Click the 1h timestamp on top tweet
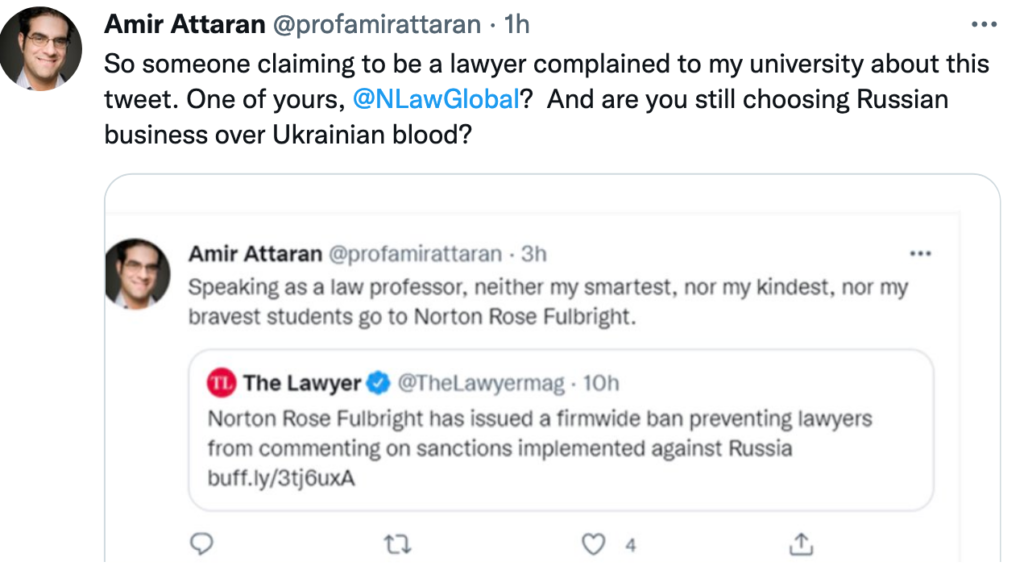1024x566 pixels. pos(518,22)
